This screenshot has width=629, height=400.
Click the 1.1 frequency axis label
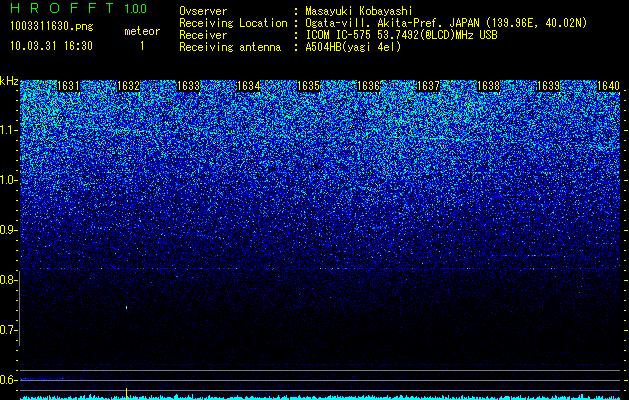[9, 130]
